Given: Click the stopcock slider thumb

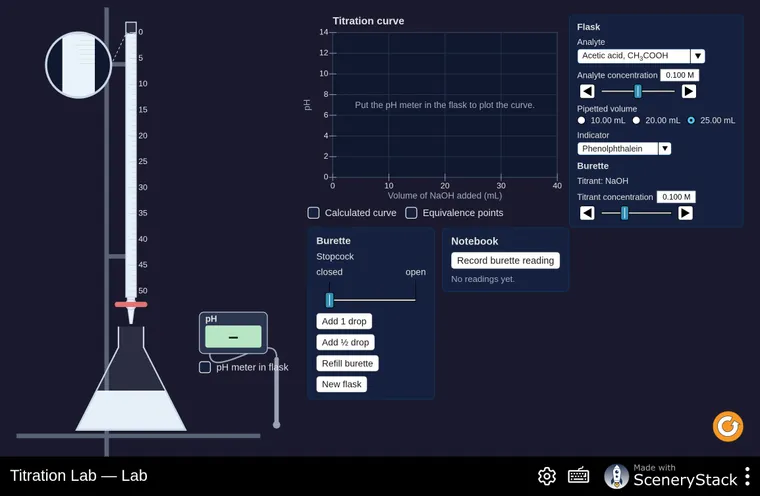Looking at the screenshot, I should (330, 300).
